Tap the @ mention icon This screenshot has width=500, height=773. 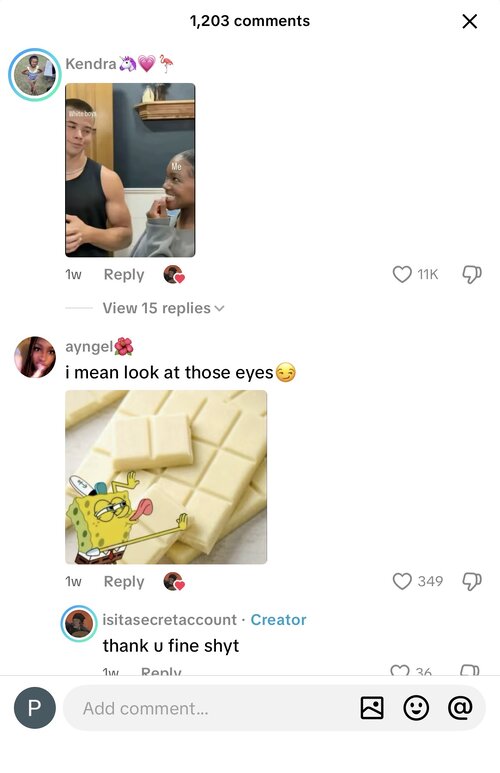tap(460, 708)
